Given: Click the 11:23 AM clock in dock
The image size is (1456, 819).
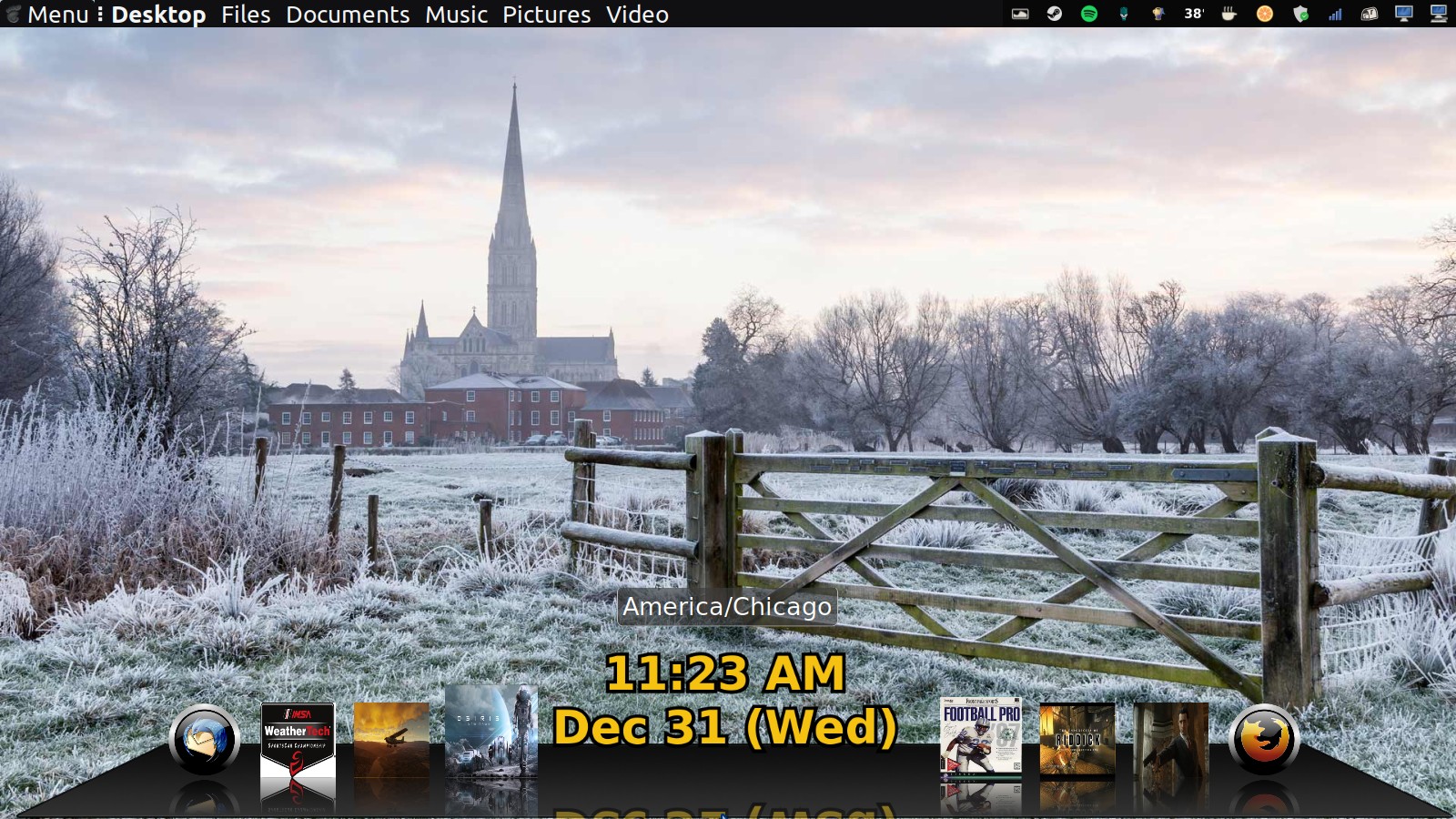Looking at the screenshot, I should pyautogui.click(x=724, y=674).
